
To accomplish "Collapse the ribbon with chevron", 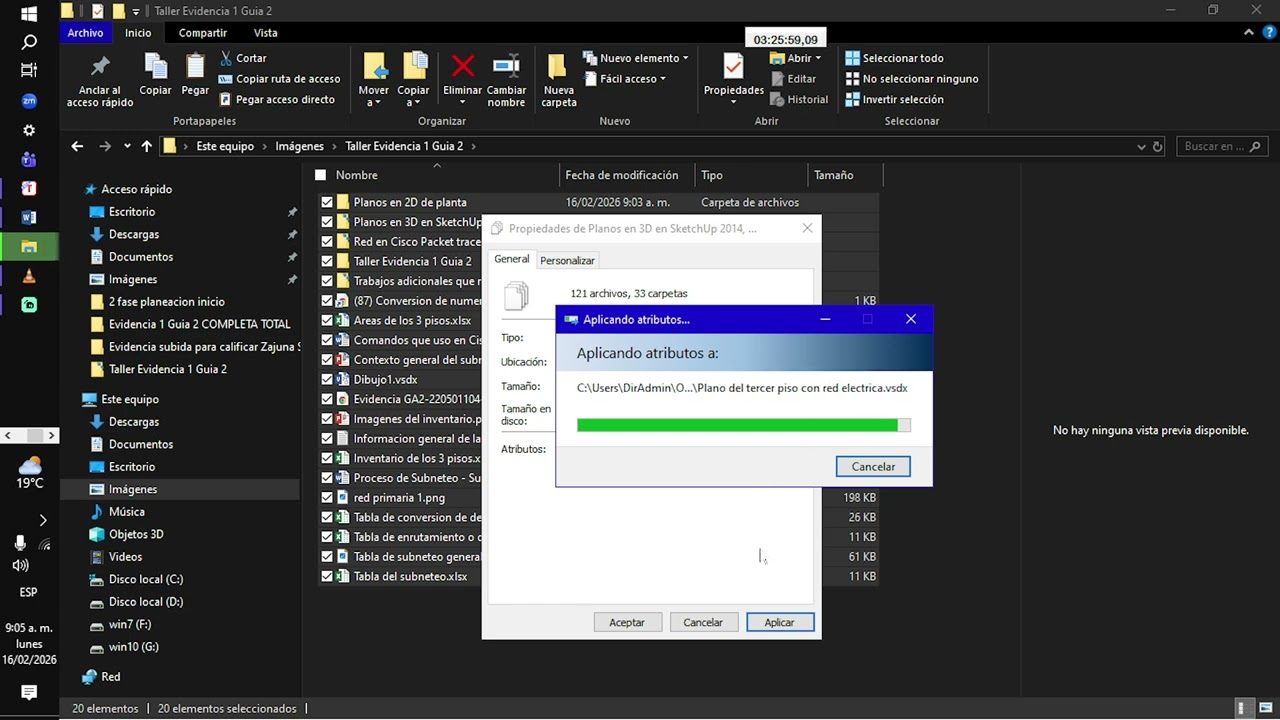I will 1247,33.
